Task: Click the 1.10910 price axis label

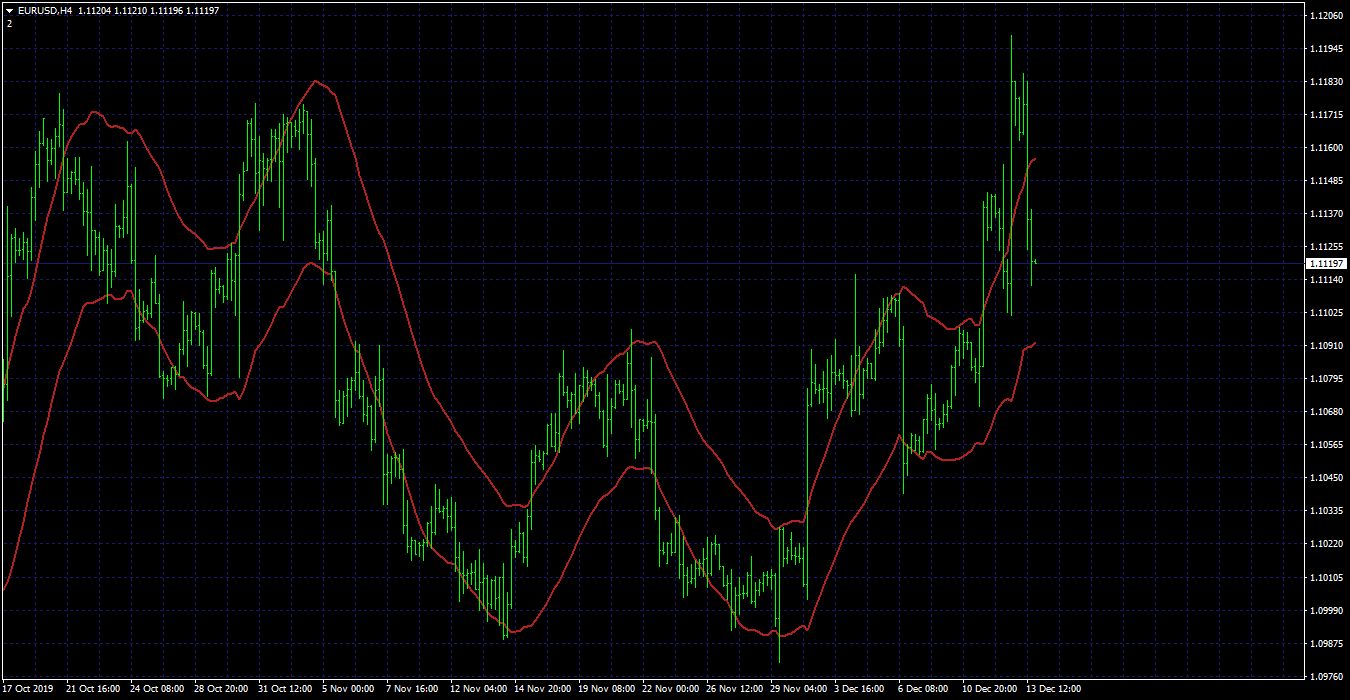Action: [x=1326, y=346]
